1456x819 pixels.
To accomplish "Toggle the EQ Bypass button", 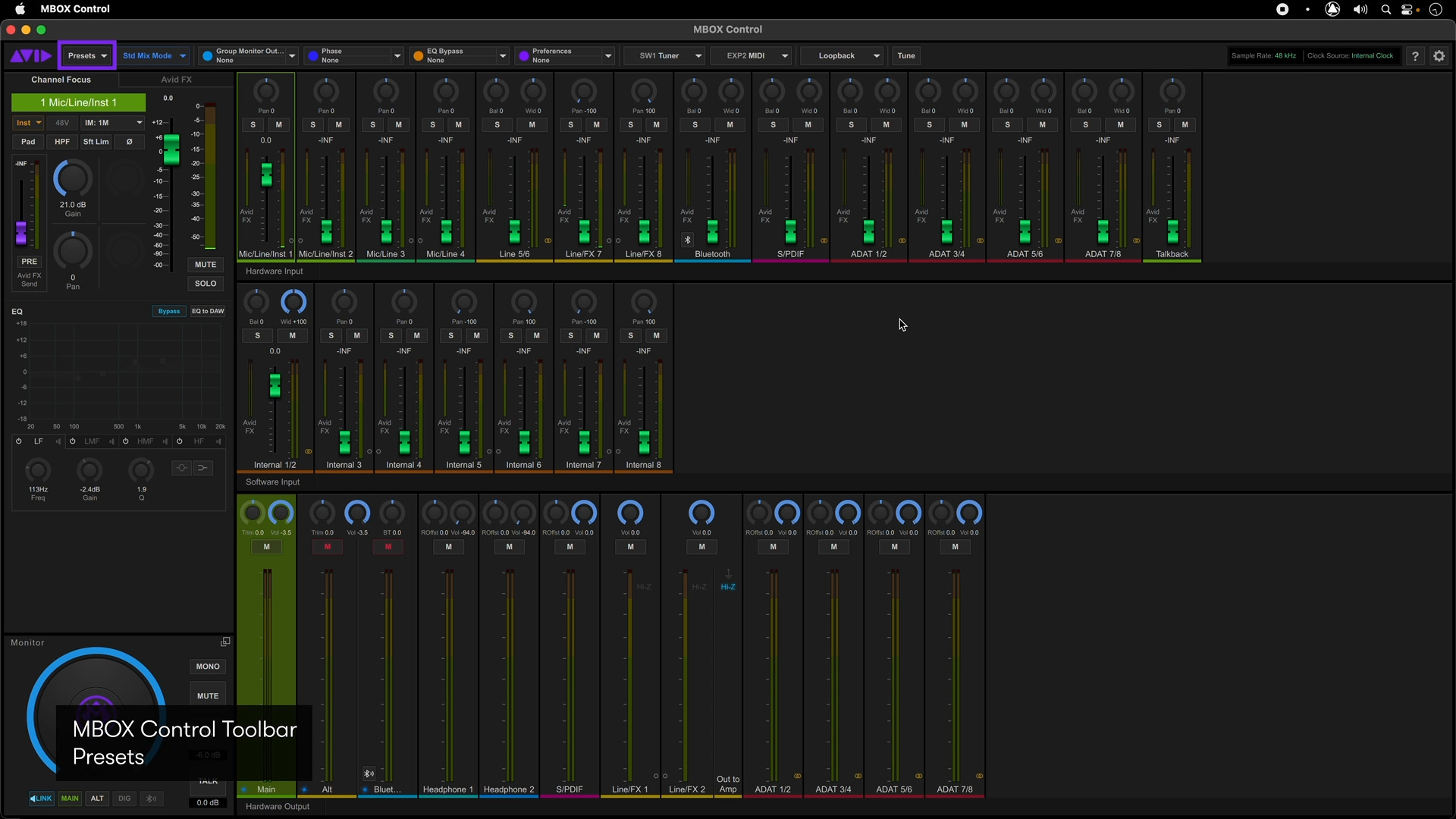I will coord(169,311).
